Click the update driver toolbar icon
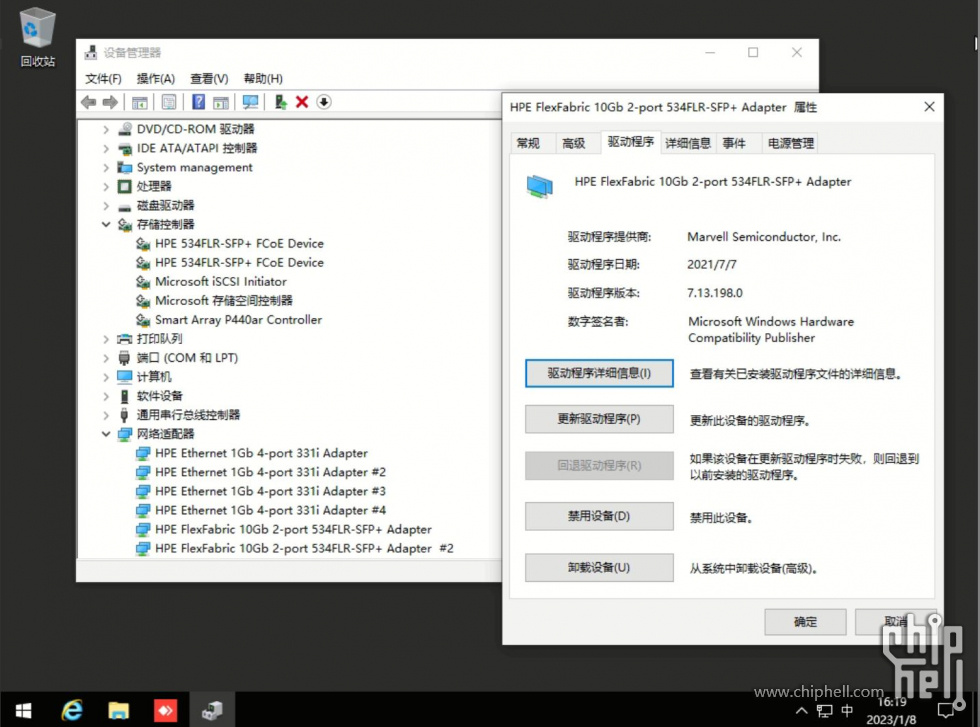The image size is (980, 727). click(x=280, y=102)
